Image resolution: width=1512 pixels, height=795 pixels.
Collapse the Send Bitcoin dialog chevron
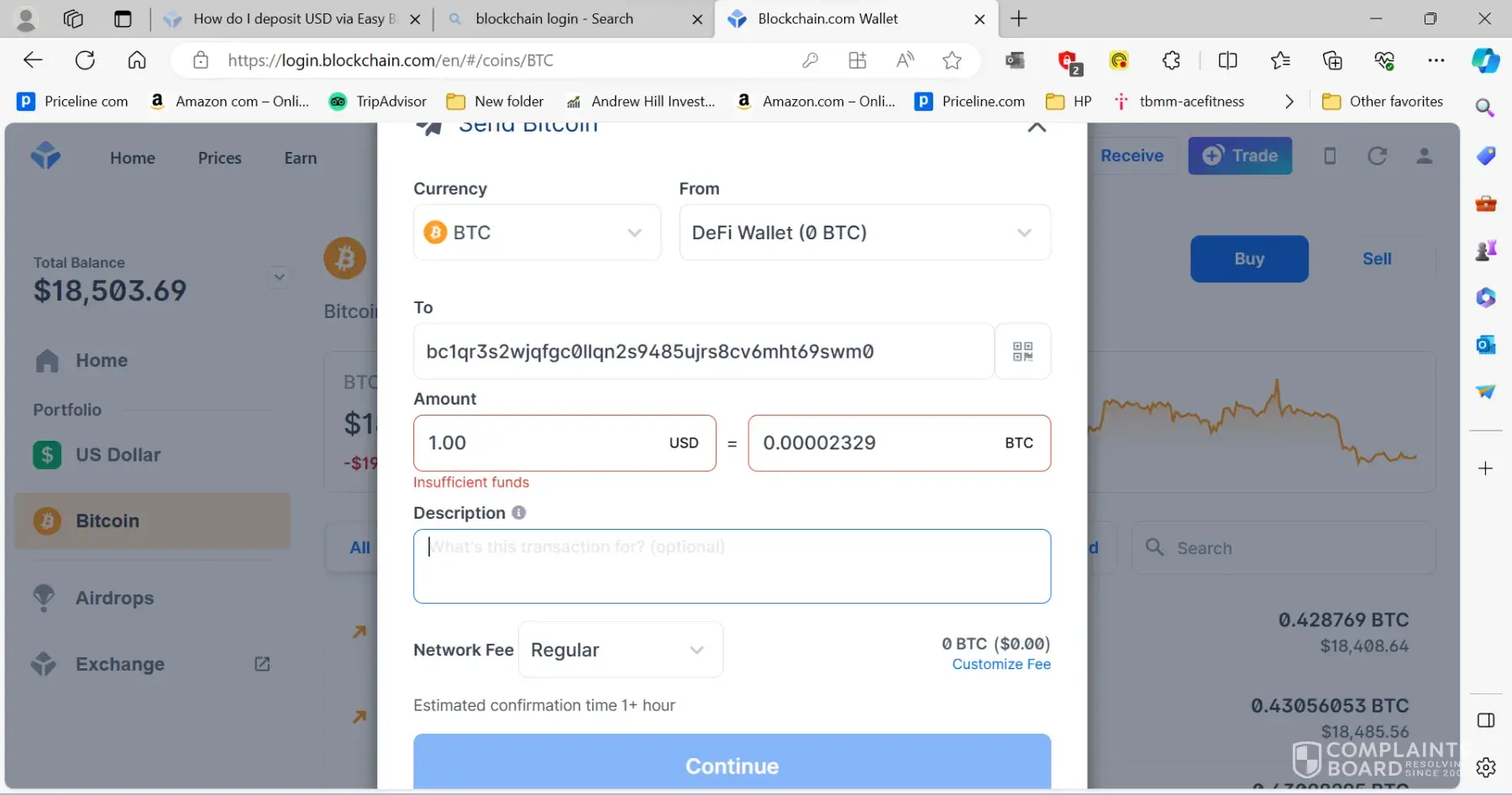pos(1037,128)
